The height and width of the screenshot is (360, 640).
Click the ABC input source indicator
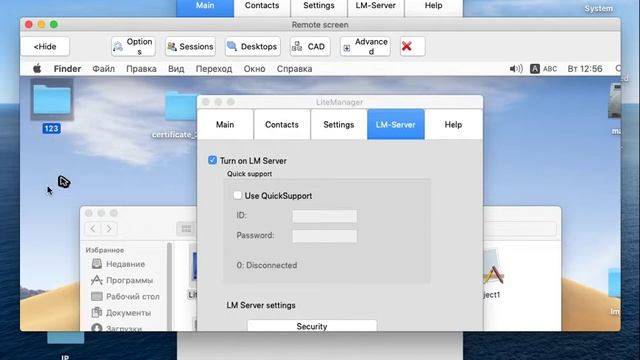[x=543, y=69]
